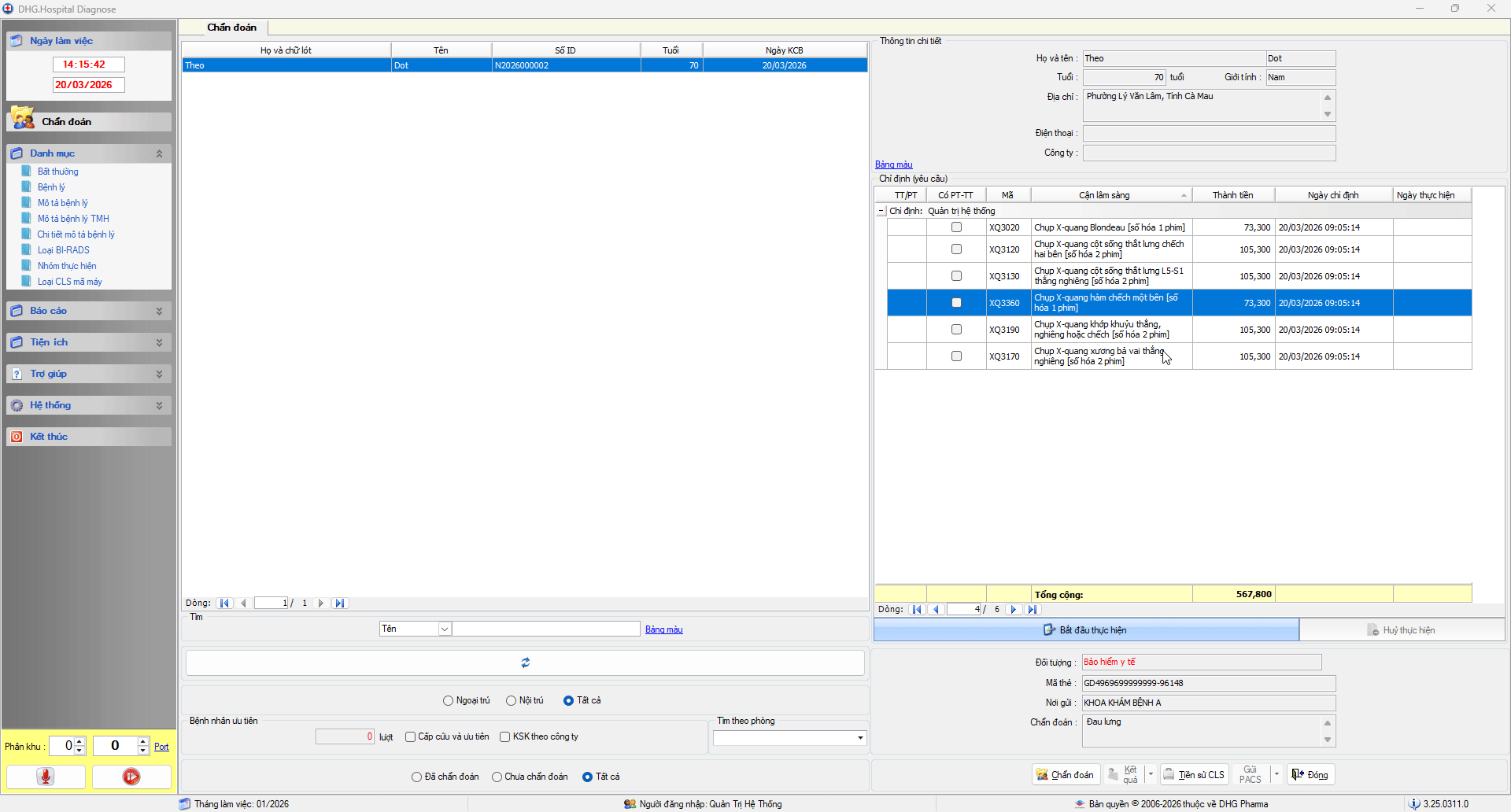The image size is (1511, 812).
Task: Expand the Tiện ích panel chevron
Action: tap(159, 342)
